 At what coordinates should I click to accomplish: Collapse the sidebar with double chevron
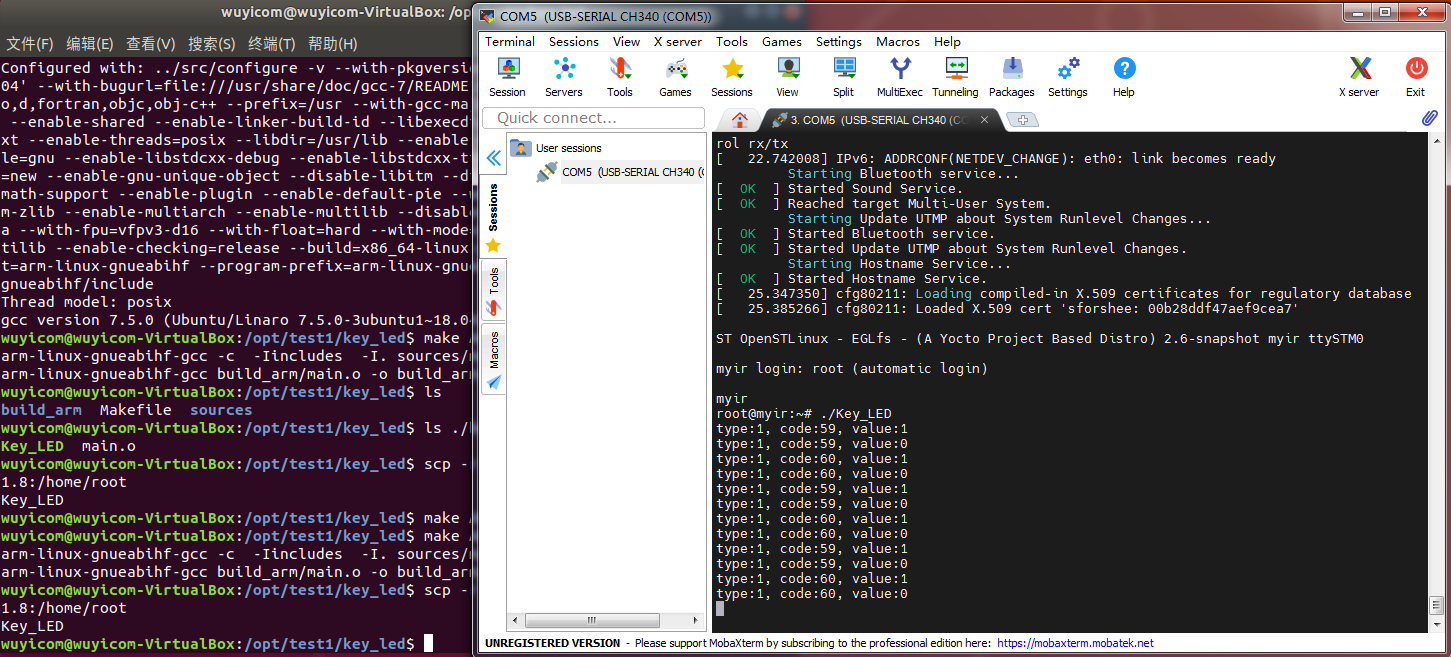pyautogui.click(x=493, y=158)
